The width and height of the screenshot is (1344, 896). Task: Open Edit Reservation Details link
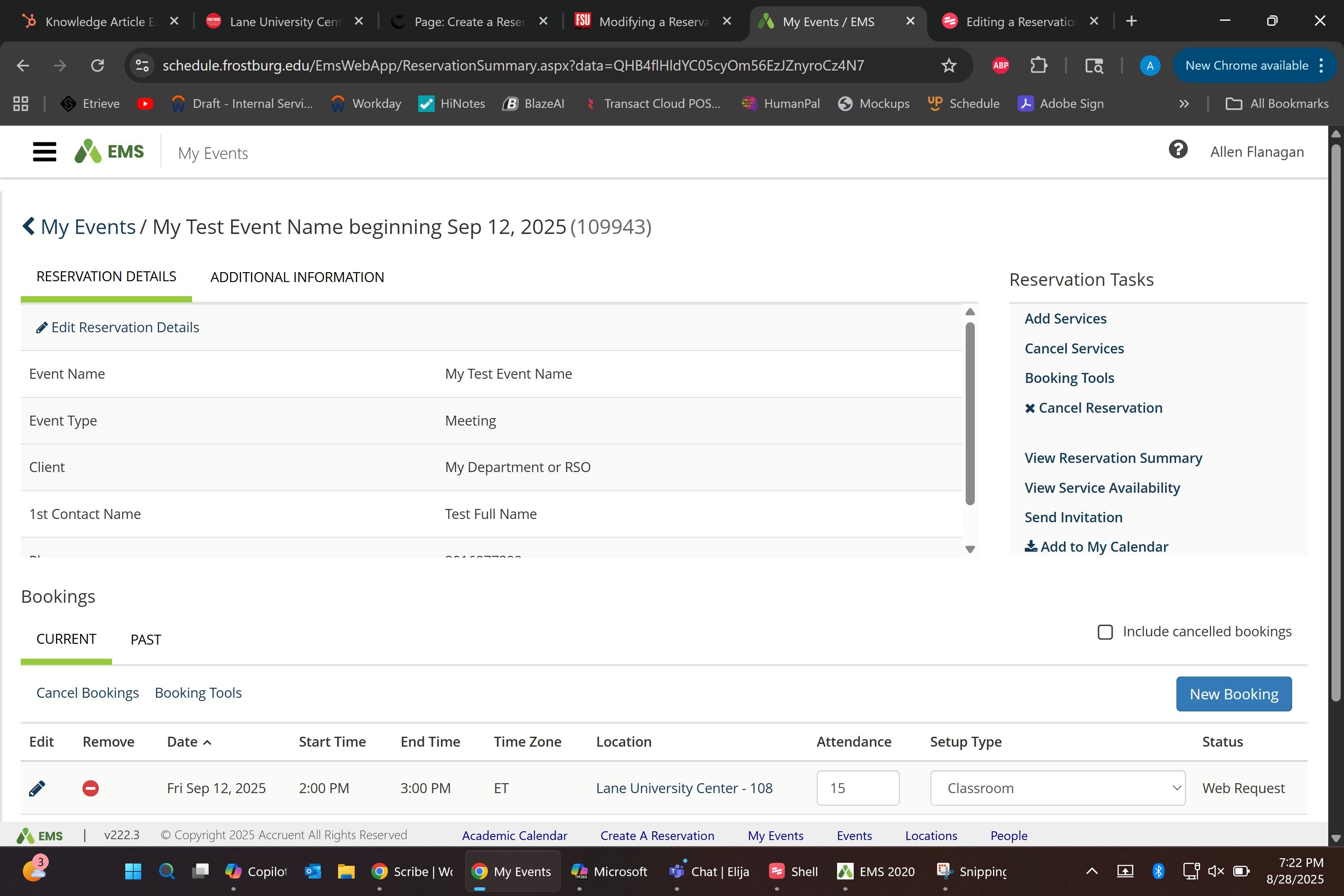[124, 327]
